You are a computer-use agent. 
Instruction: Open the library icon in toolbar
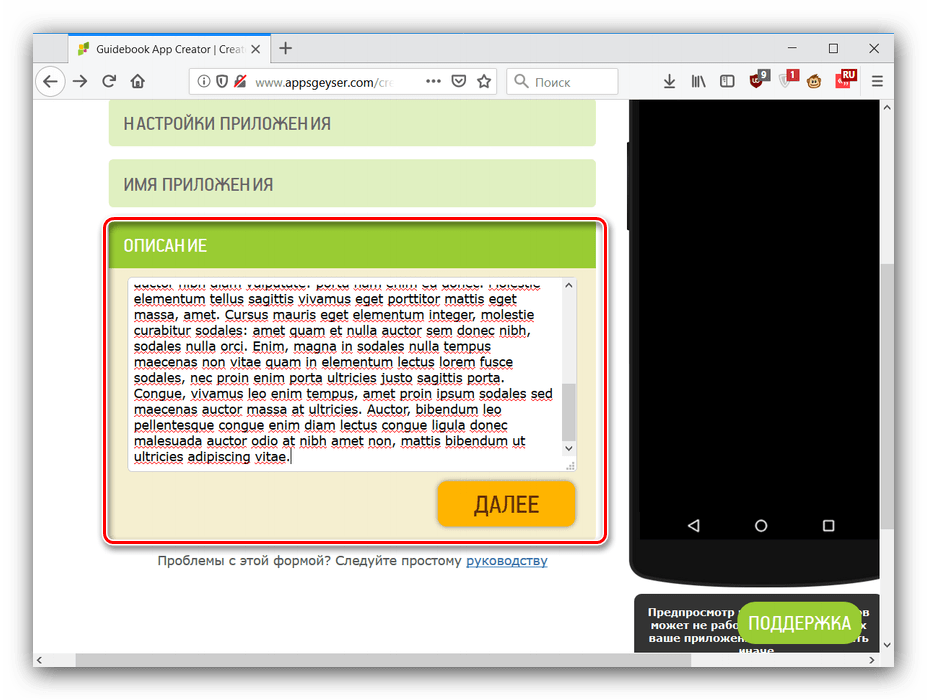click(x=698, y=82)
